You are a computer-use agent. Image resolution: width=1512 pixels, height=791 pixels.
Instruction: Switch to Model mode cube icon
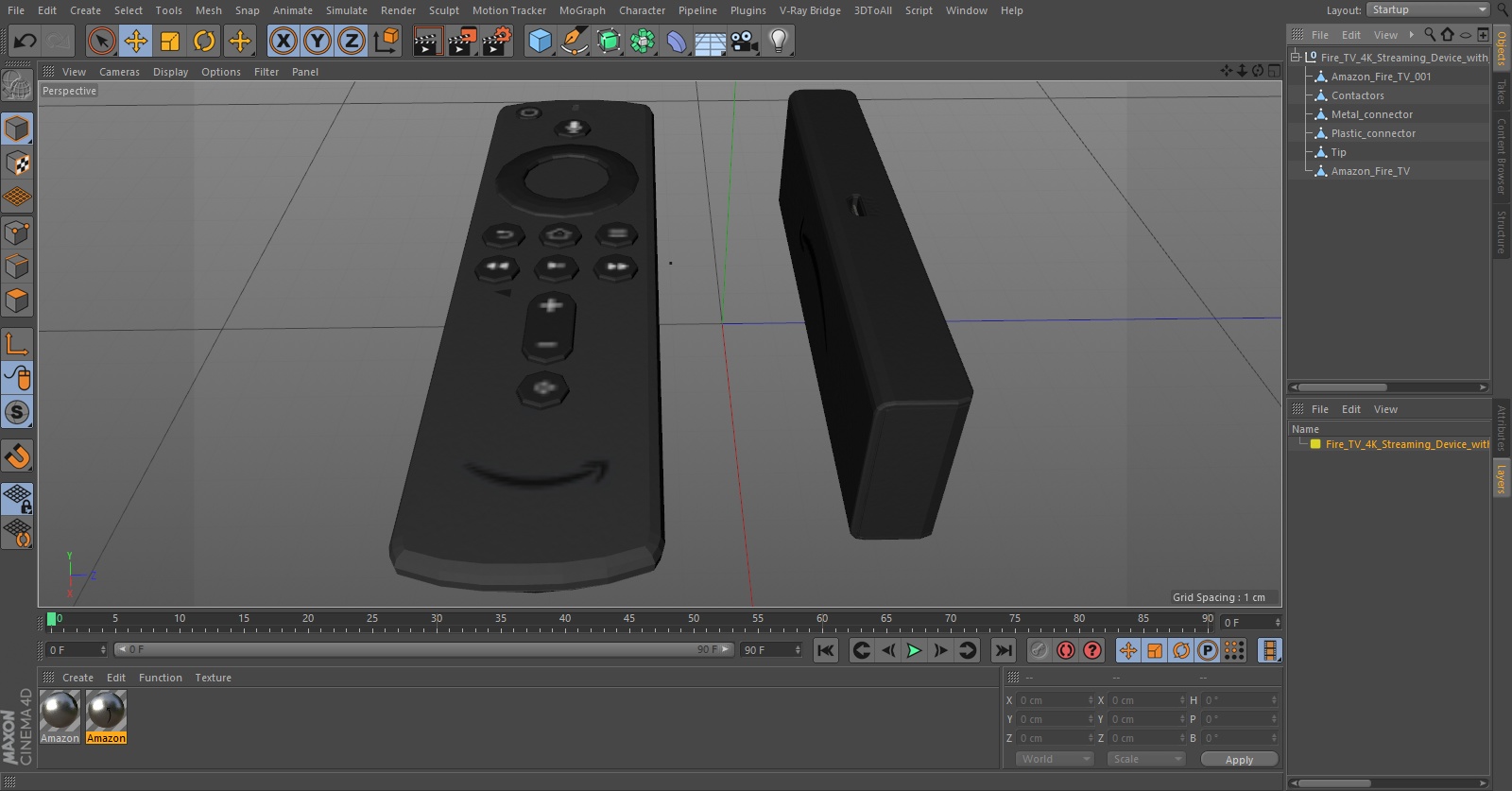[x=17, y=129]
